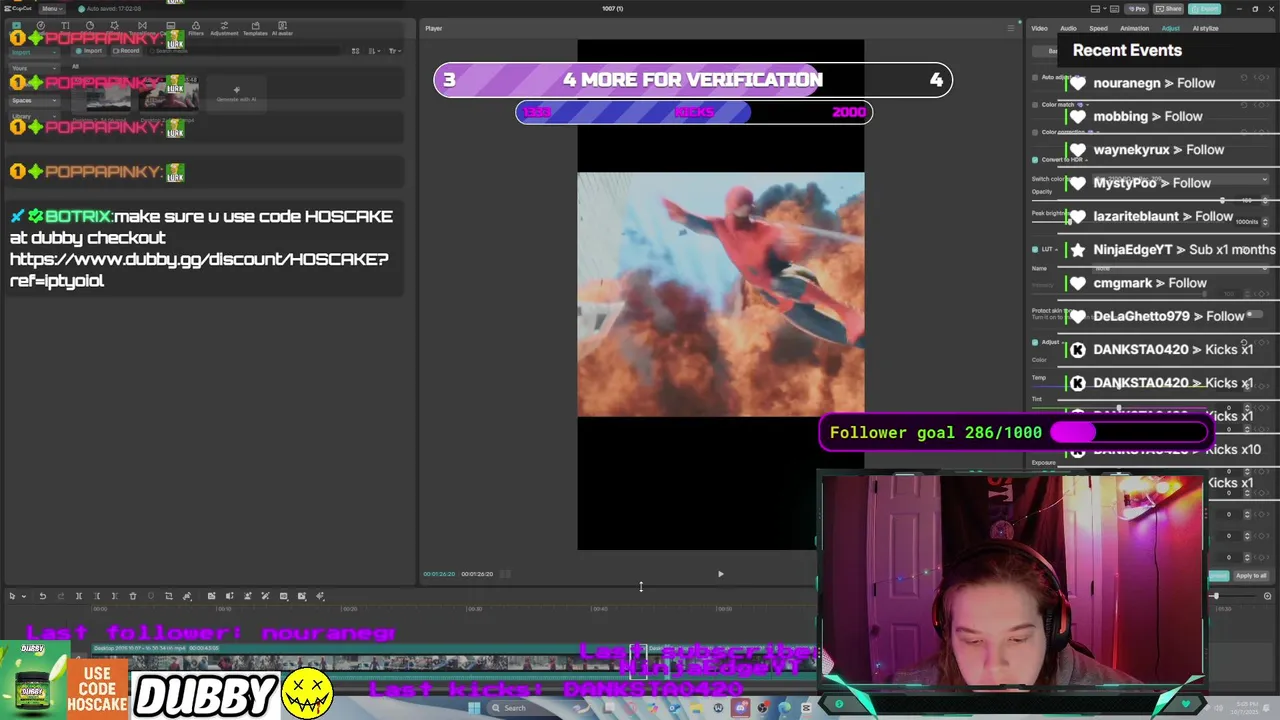Enable the Auto adjust checkbox
The image size is (1280, 720).
pos(1035,77)
